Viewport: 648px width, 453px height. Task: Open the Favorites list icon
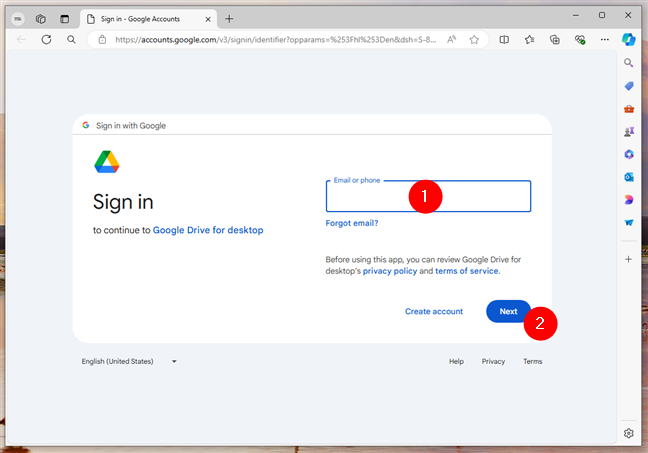[529, 40]
